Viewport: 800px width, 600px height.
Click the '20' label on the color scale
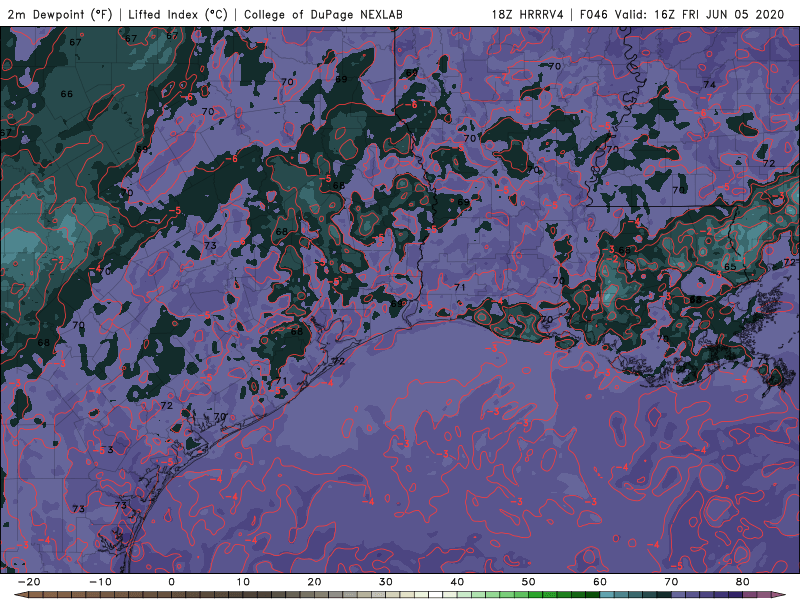(x=314, y=582)
